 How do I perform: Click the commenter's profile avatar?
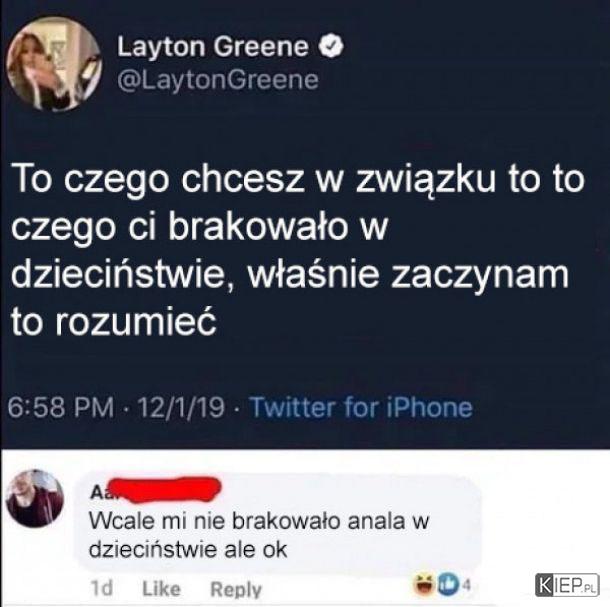point(35,498)
